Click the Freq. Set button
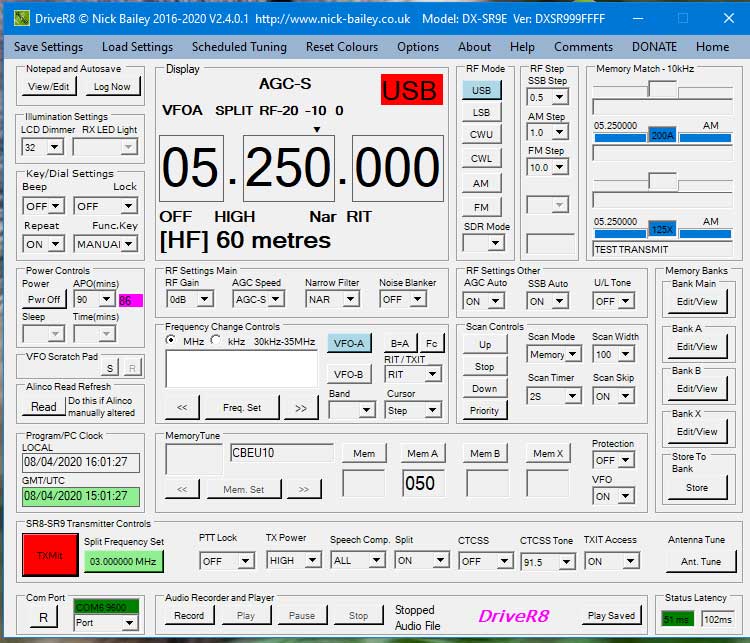The height and width of the screenshot is (643, 750). tap(242, 408)
